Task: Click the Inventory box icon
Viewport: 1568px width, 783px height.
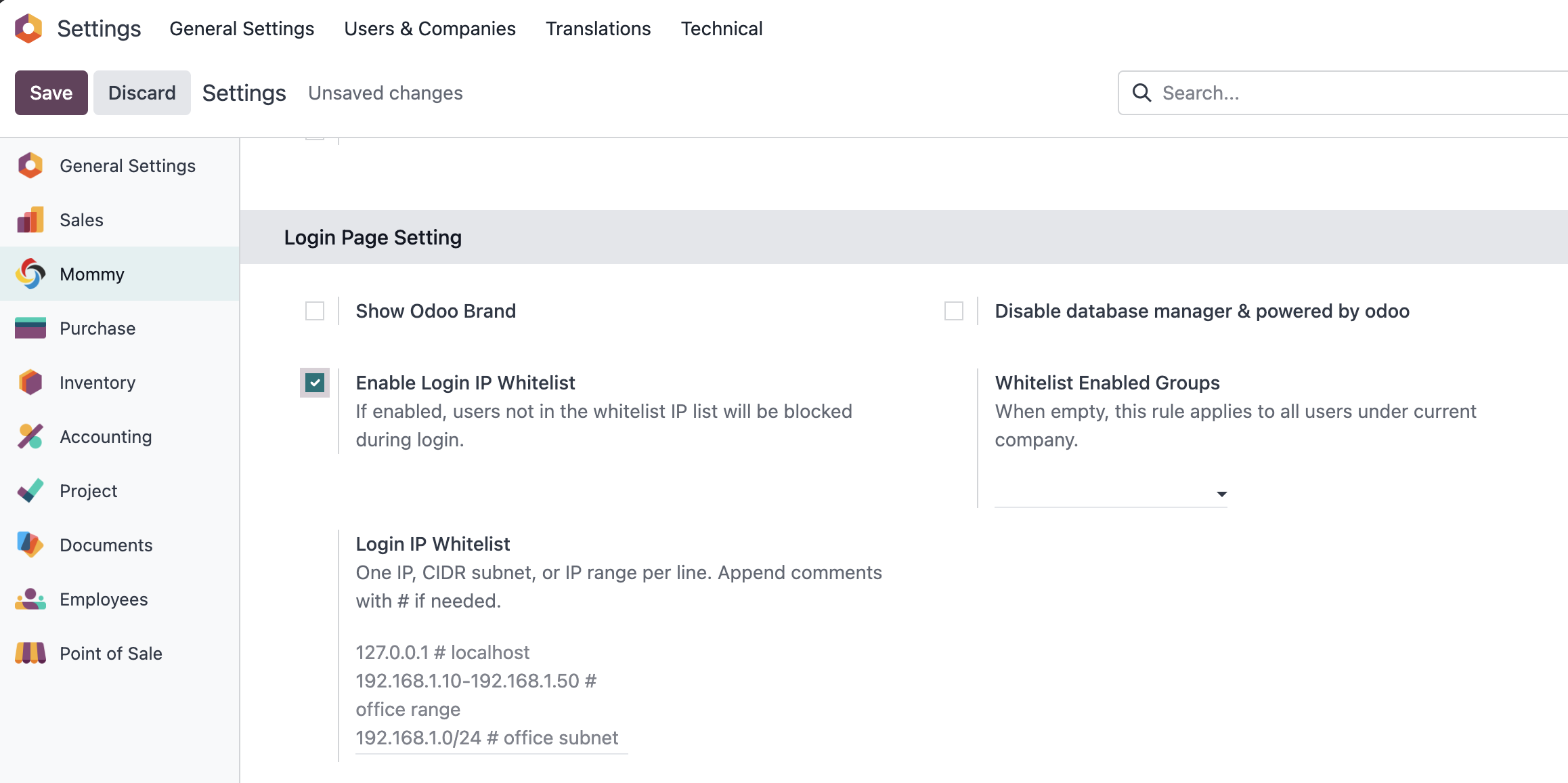Action: [30, 383]
